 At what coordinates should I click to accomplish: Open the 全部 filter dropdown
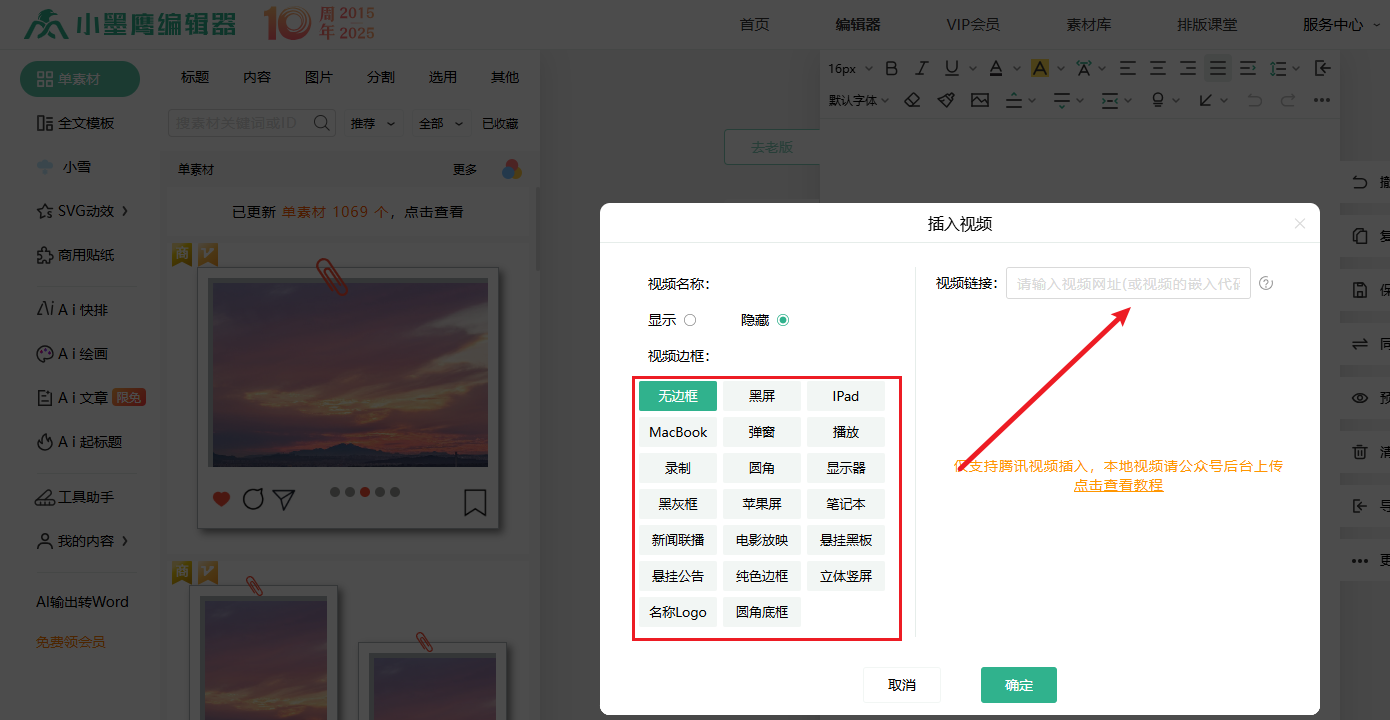[441, 124]
